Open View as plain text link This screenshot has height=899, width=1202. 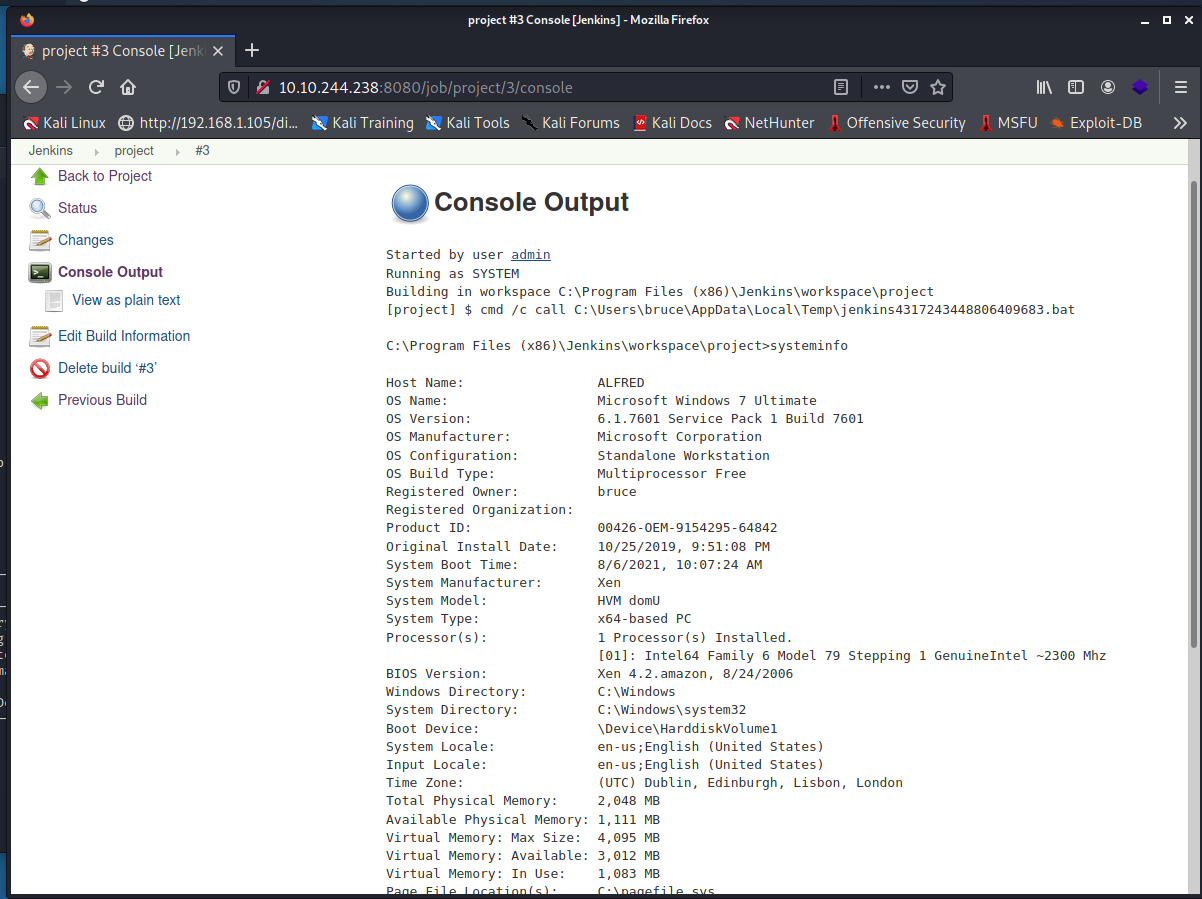(x=126, y=300)
